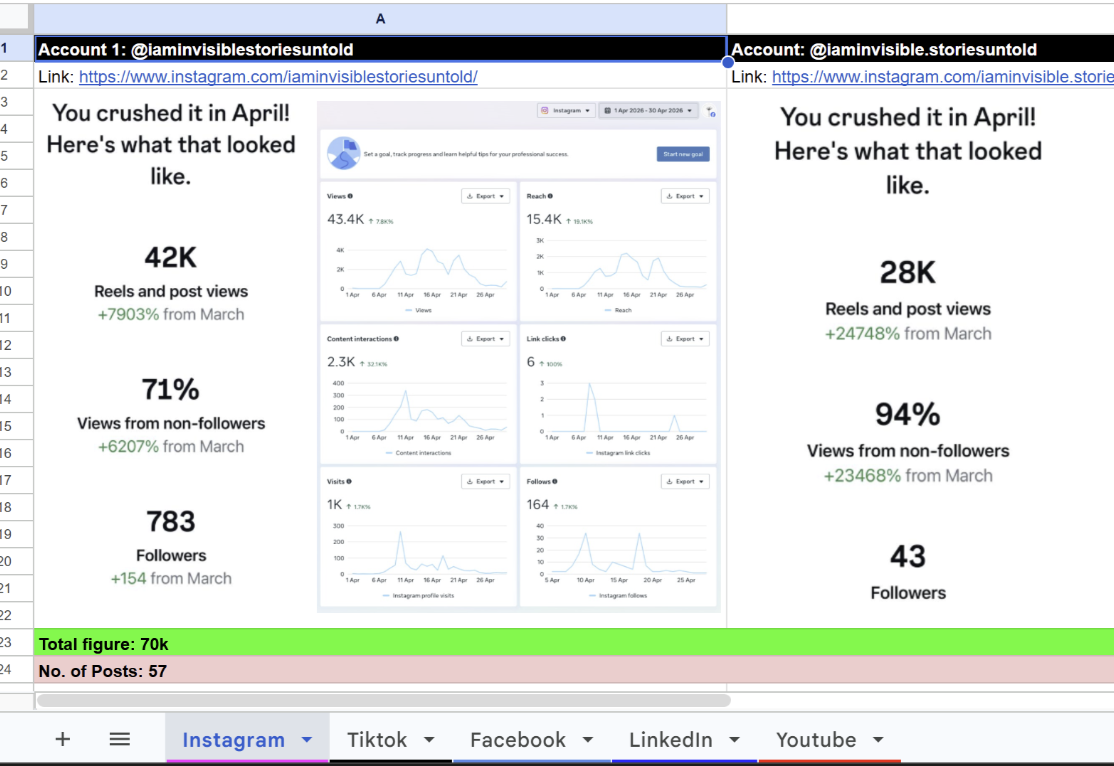
Task: Expand the Youtube tab dropdown arrow
Action: [x=878, y=740]
